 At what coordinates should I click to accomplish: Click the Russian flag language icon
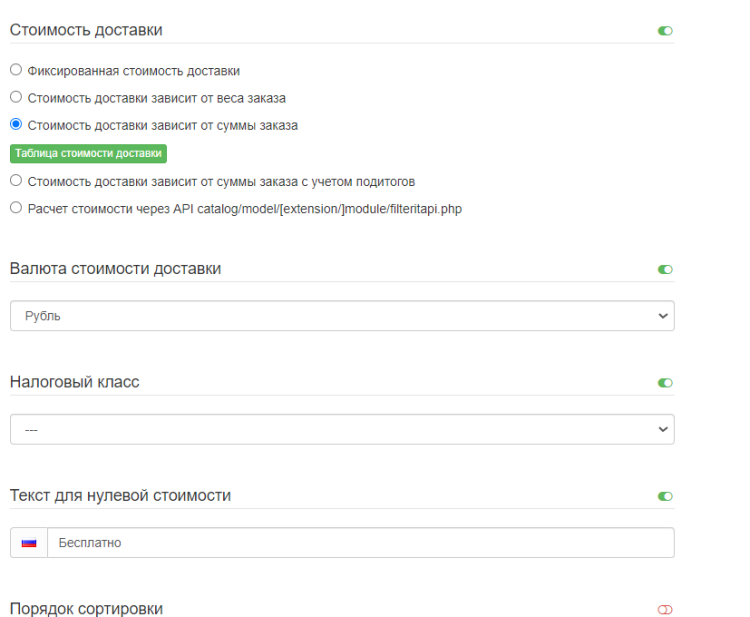tap(29, 543)
